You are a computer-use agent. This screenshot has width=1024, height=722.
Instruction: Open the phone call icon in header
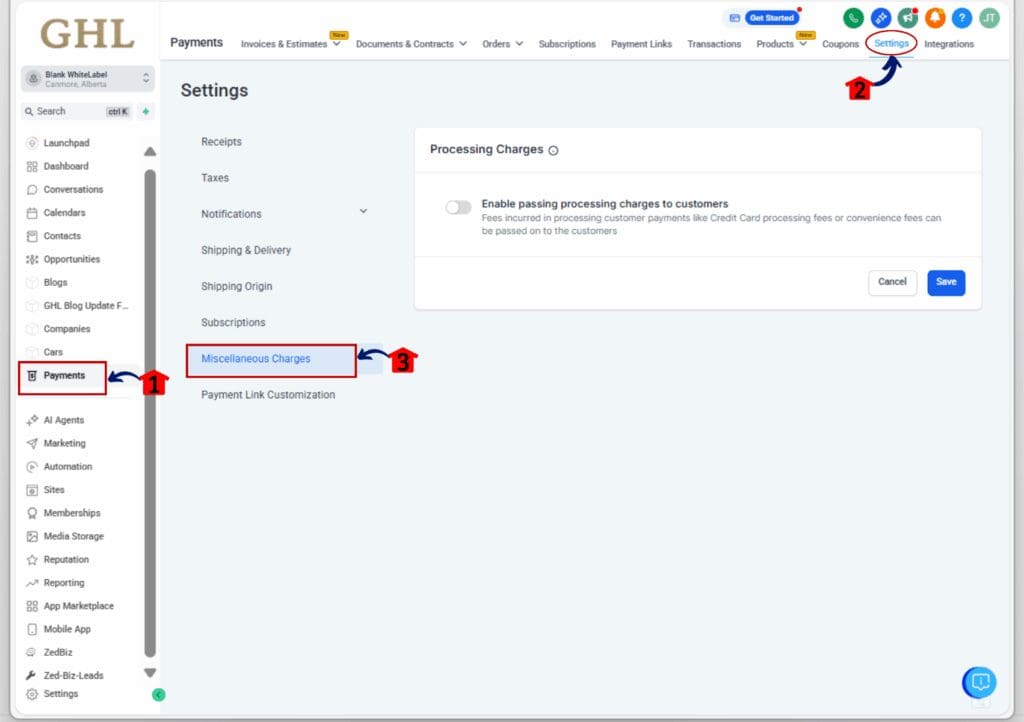[x=853, y=17]
